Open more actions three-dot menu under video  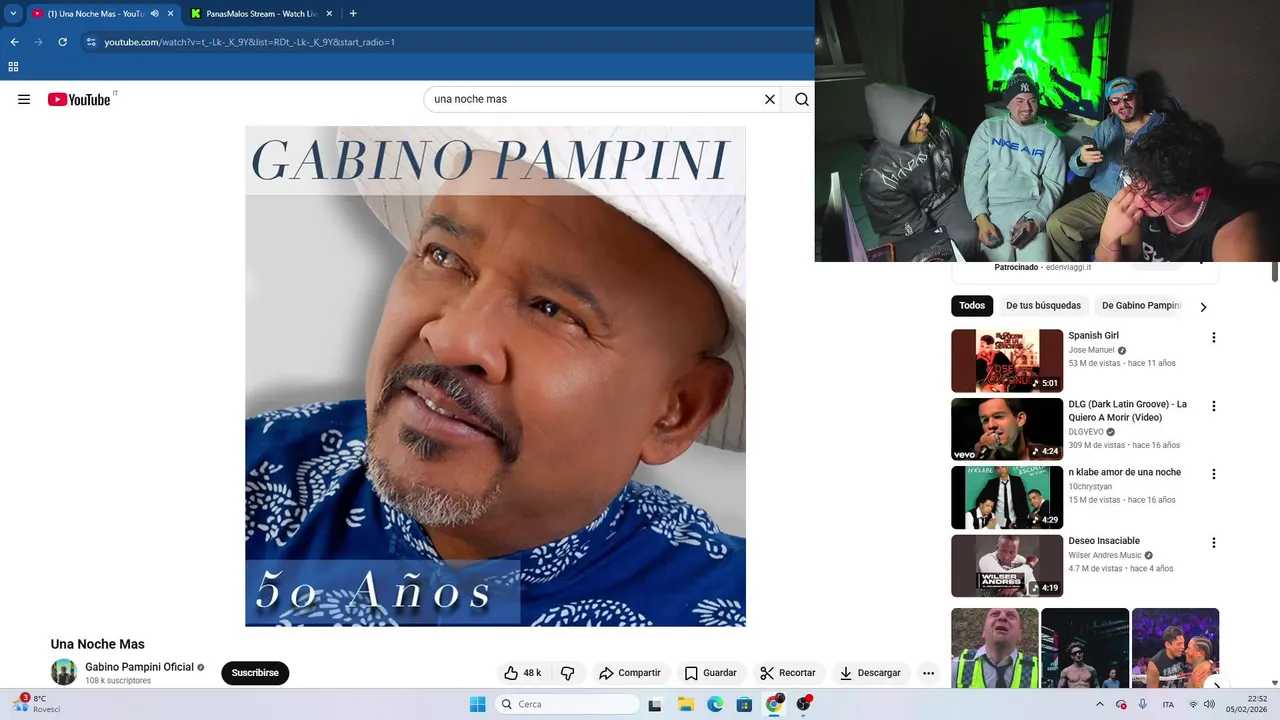[x=928, y=673]
